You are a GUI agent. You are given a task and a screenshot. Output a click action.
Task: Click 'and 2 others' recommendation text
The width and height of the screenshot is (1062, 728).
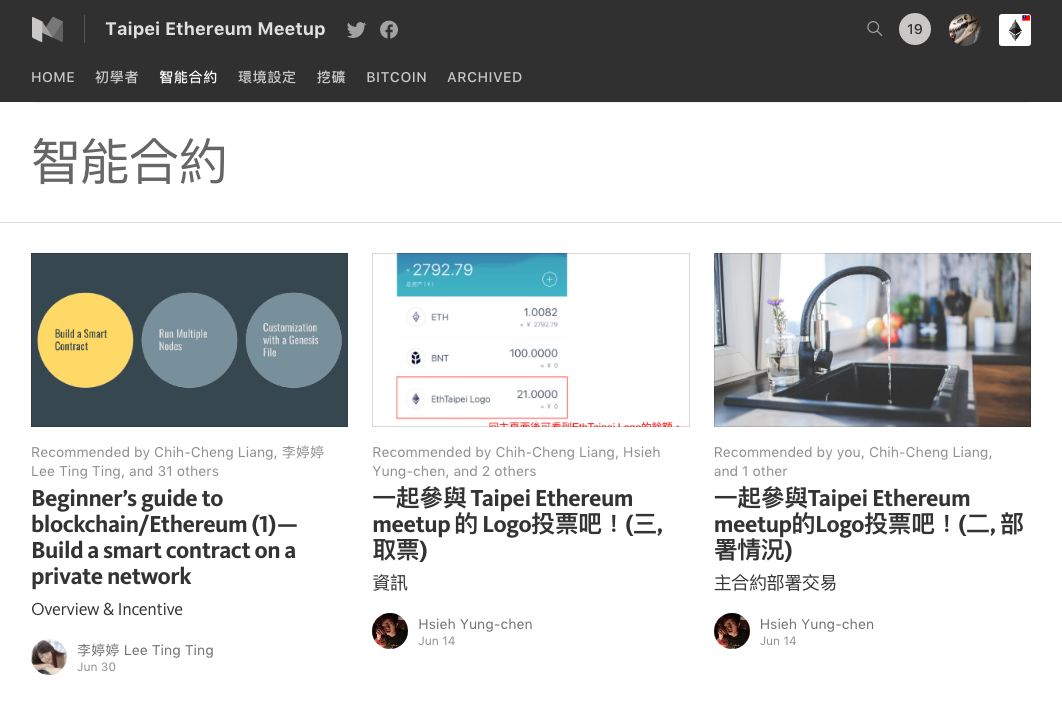(494, 471)
